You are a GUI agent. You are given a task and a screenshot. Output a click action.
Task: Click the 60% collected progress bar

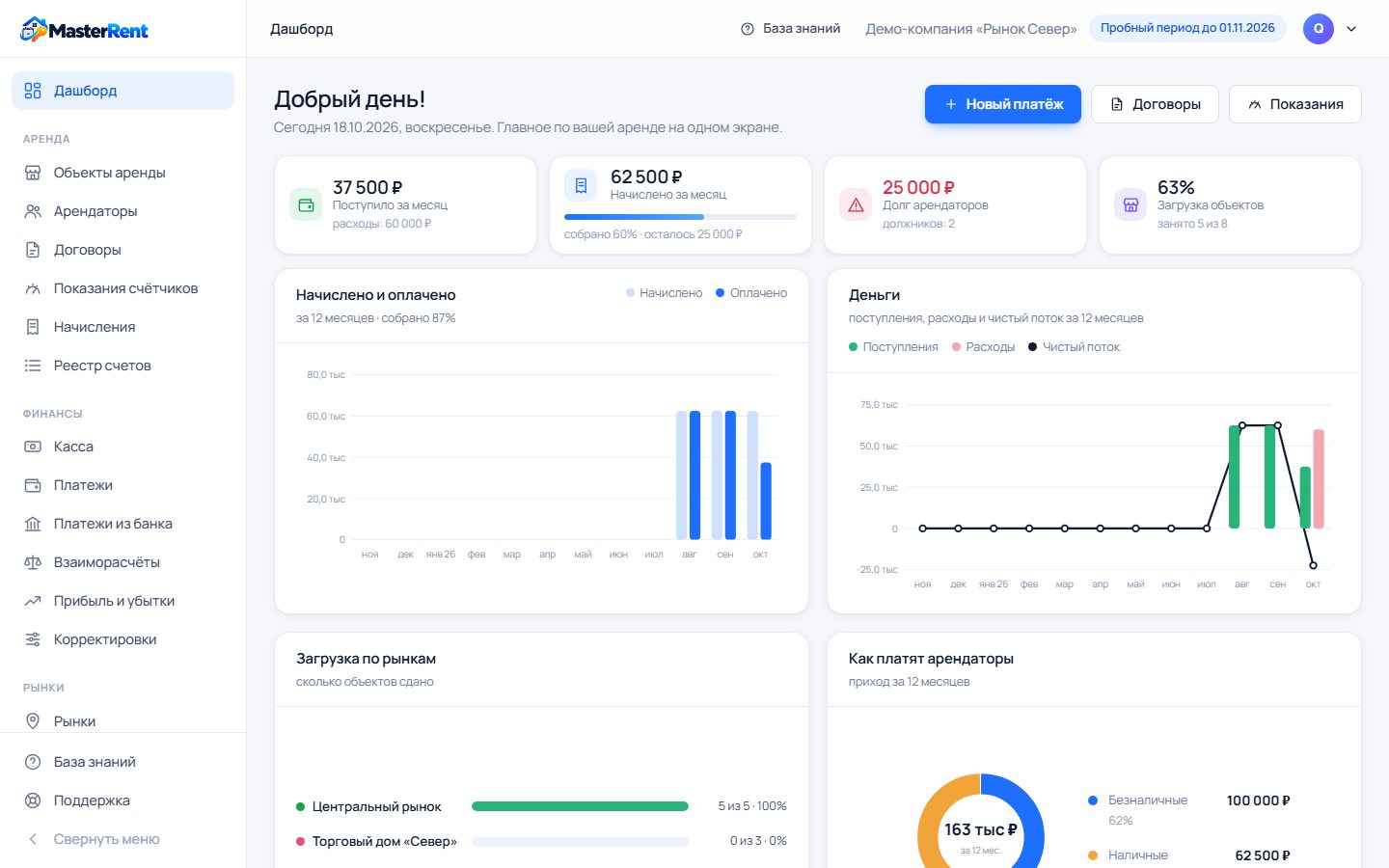pos(680,217)
